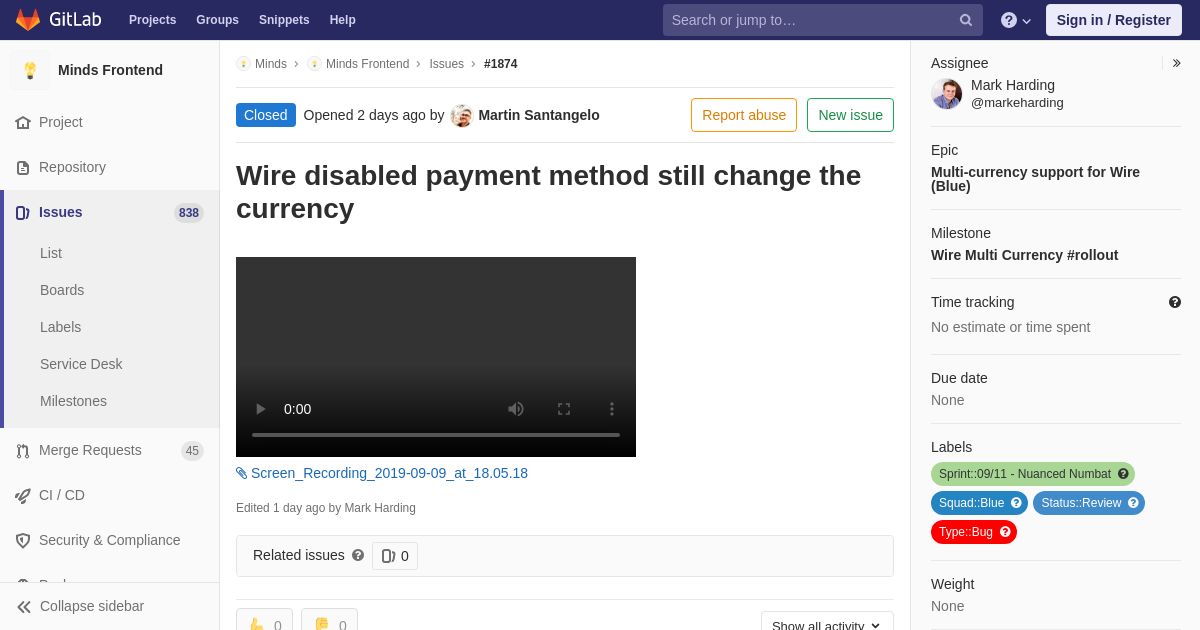Open the Martin Santangelo author link

click(539, 115)
